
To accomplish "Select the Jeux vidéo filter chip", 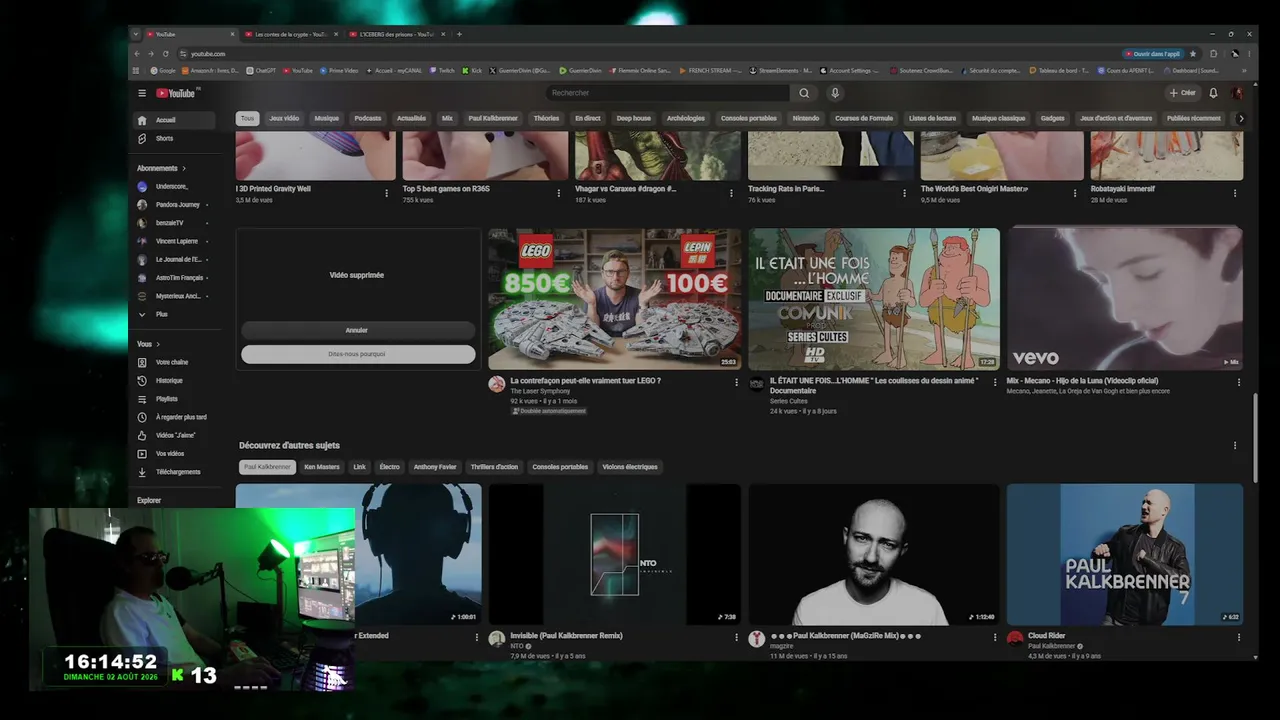I will pos(284,118).
